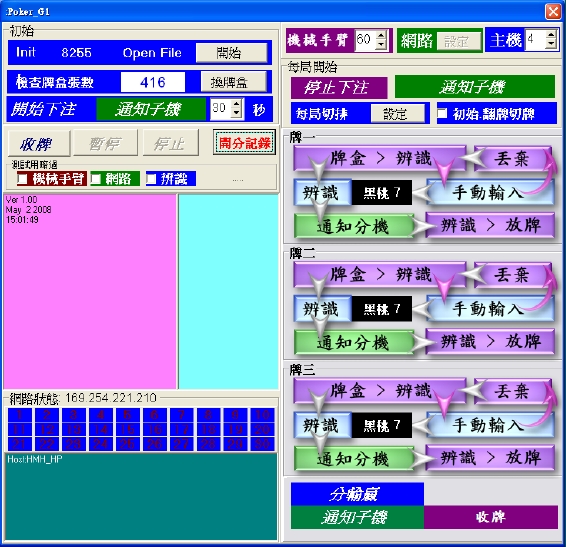Click network status cell number 15
566x547 pixels.
click(128, 429)
